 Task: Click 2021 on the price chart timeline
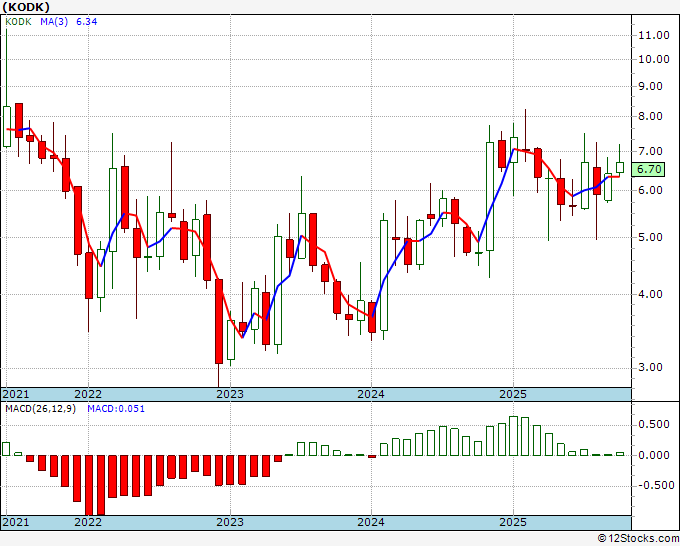coord(16,394)
